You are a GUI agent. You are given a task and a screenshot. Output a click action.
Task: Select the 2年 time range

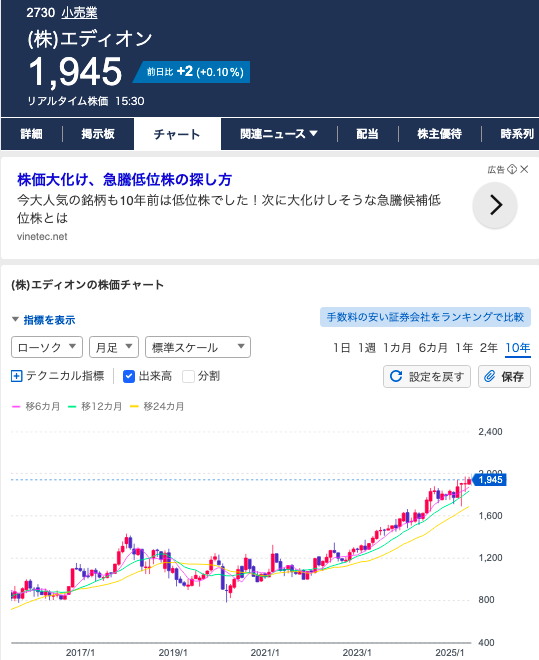point(489,348)
